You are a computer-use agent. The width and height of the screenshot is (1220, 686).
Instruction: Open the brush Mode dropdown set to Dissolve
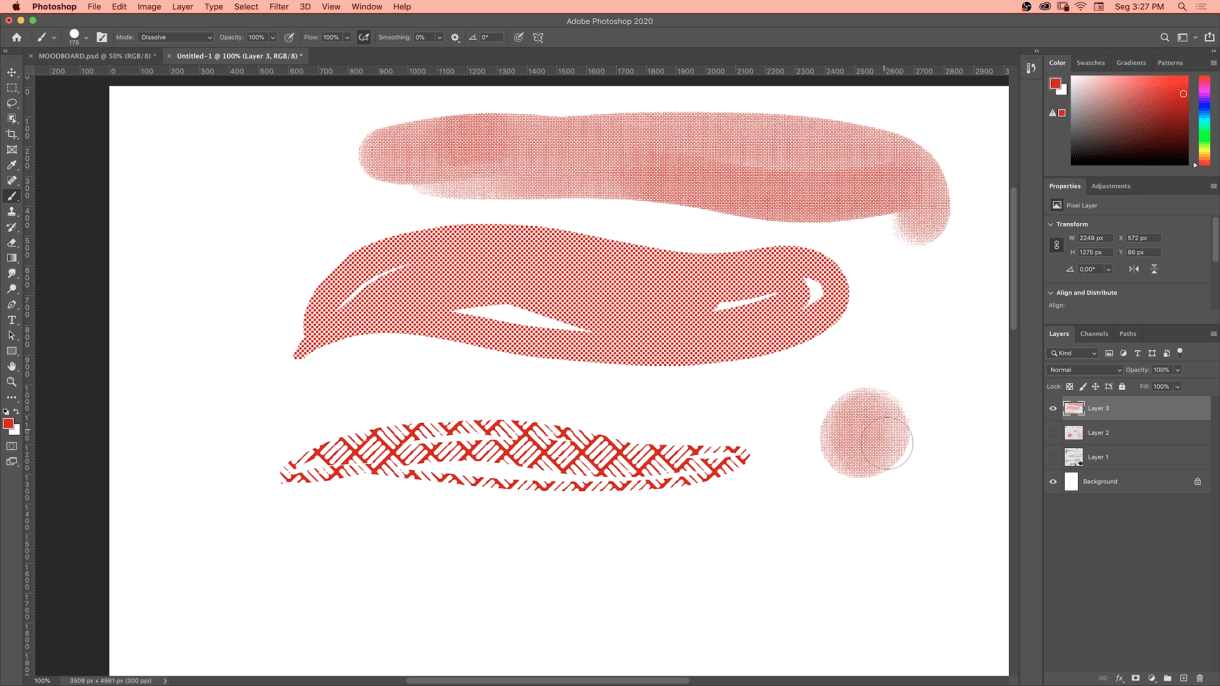pos(176,37)
